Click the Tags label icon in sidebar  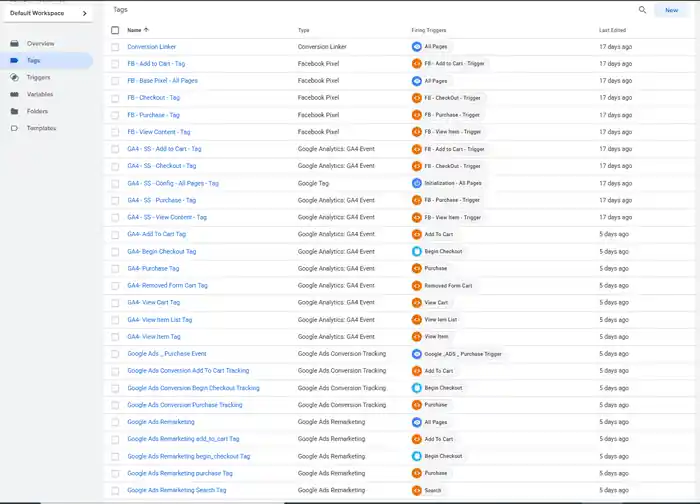pyautogui.click(x=14, y=60)
